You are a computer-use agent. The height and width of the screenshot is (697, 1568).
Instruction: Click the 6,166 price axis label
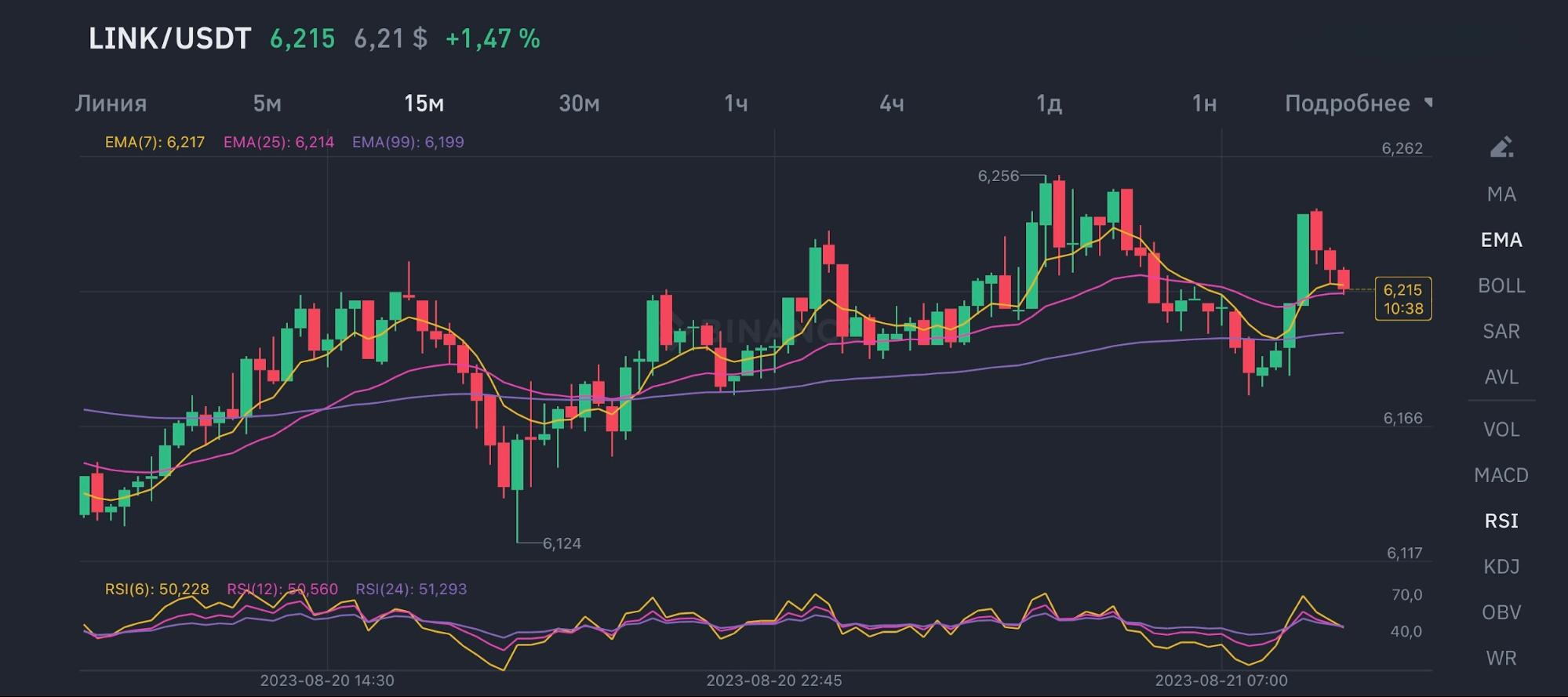tap(1402, 418)
